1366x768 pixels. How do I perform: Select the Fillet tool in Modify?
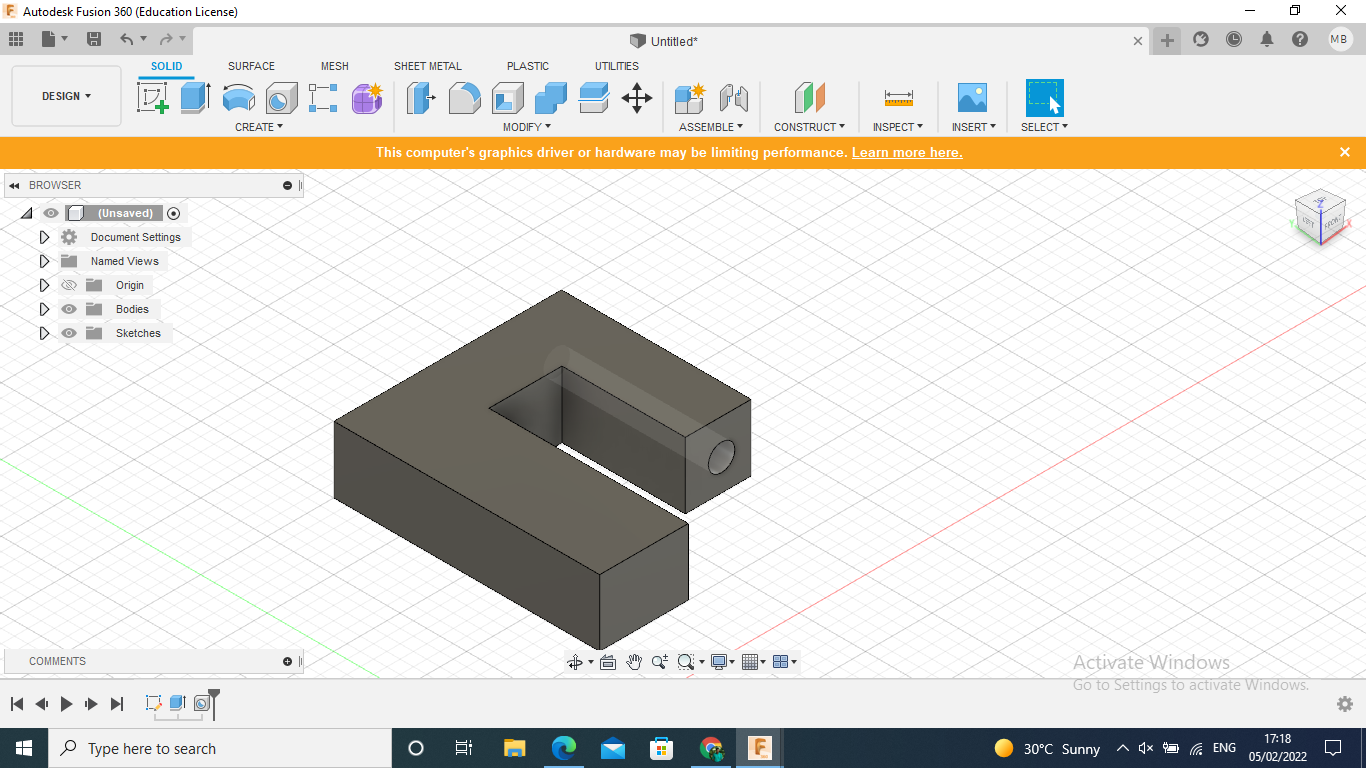465,98
